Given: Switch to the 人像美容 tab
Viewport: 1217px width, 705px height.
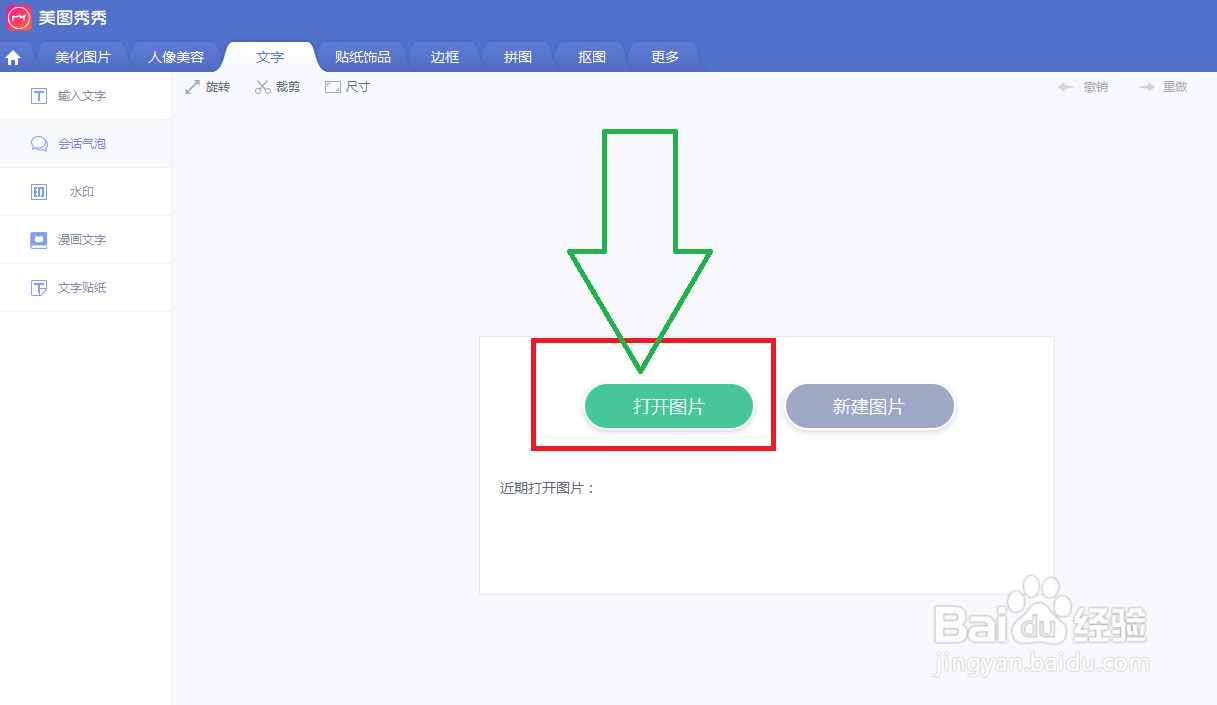Looking at the screenshot, I should coord(176,57).
